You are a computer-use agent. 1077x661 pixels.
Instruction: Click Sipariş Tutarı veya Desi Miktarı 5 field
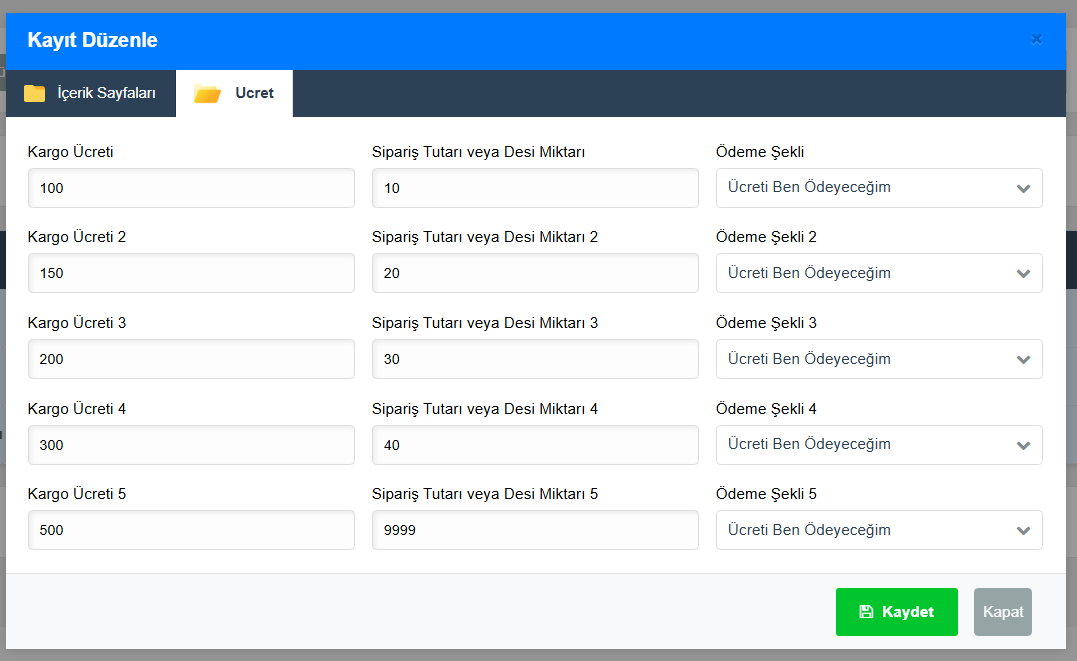[535, 530]
